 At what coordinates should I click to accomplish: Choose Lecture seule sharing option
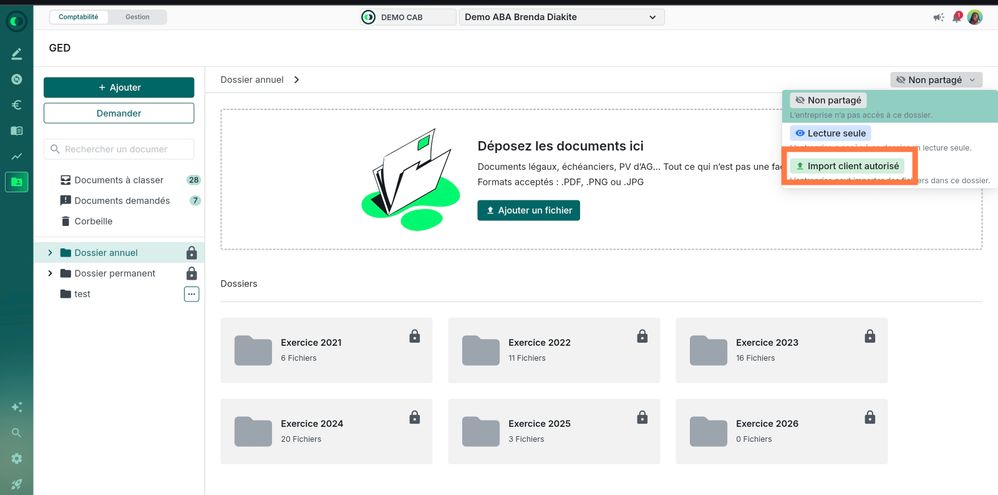click(x=830, y=134)
